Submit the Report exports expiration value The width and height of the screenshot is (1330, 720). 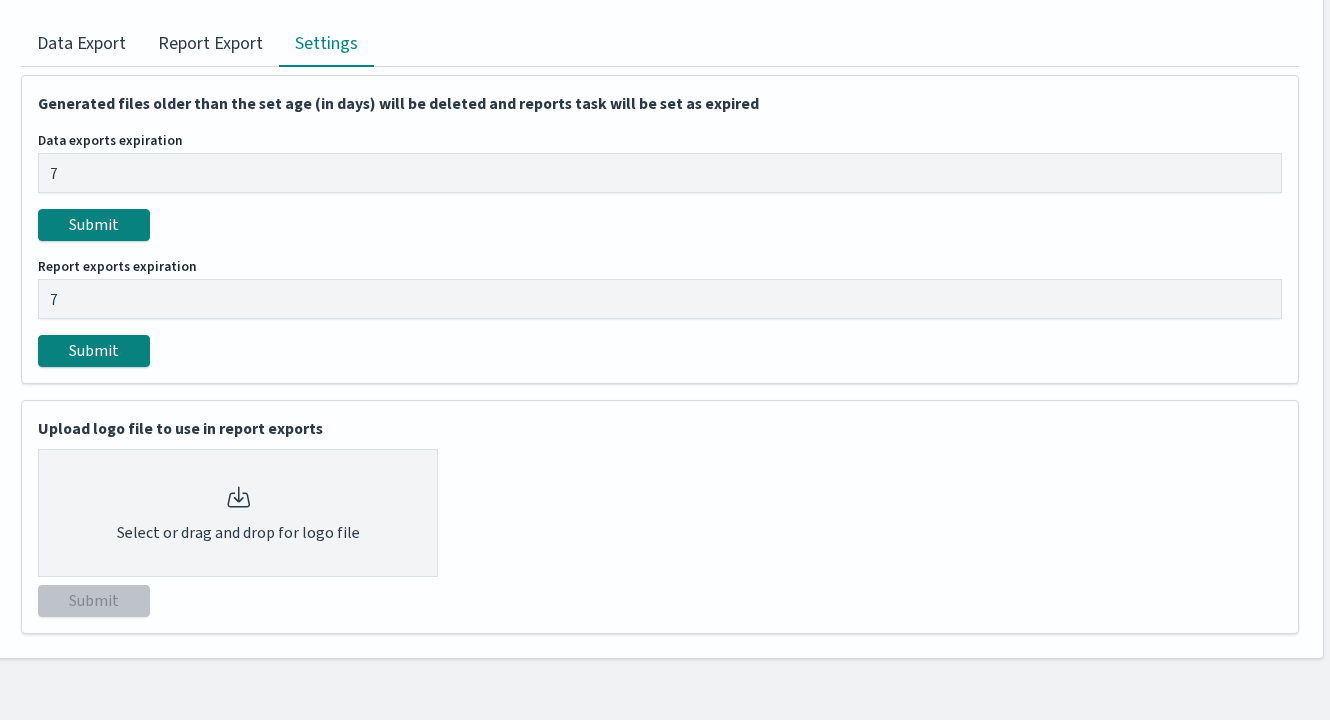94,351
